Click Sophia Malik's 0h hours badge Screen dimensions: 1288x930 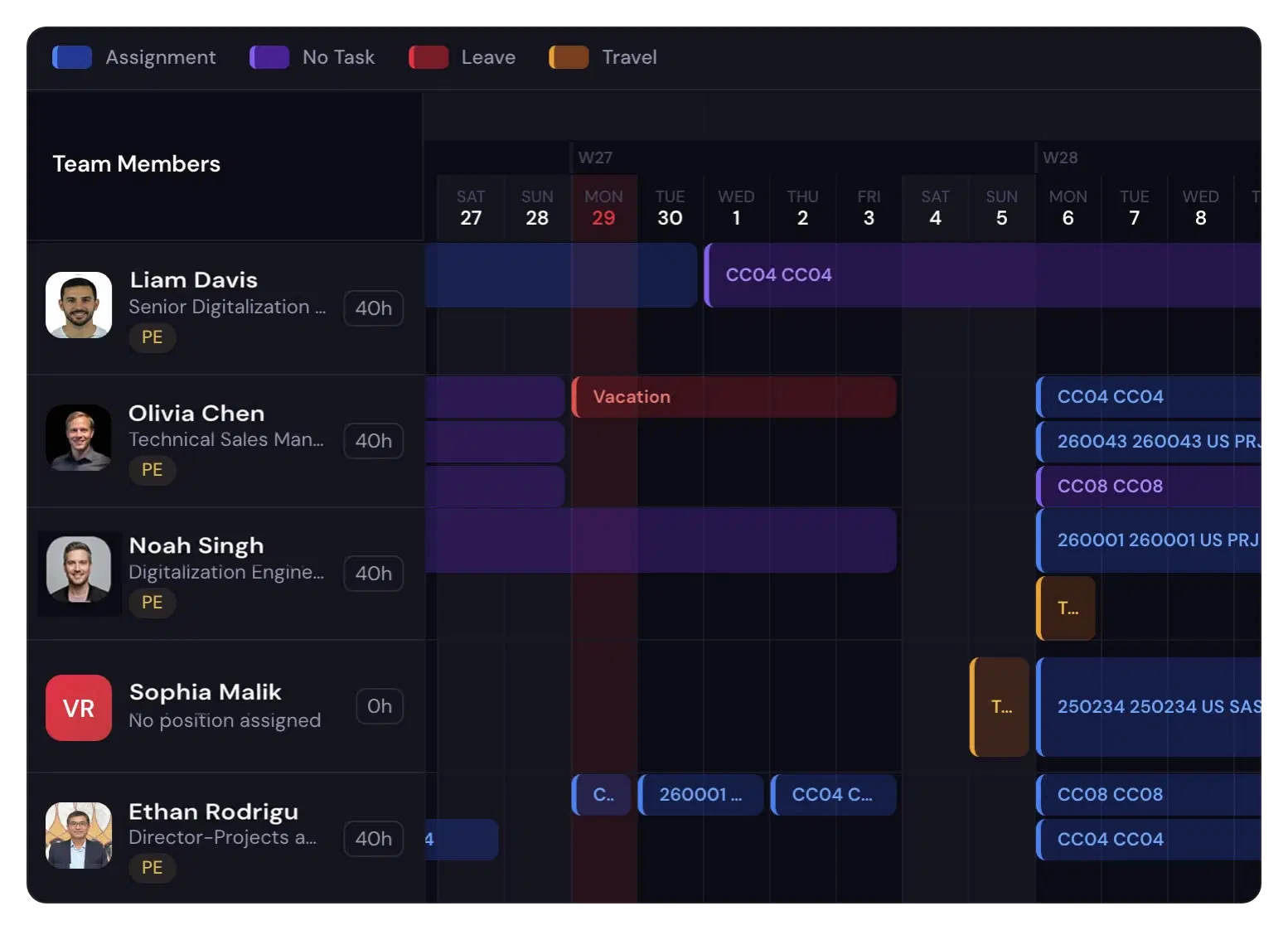pos(380,706)
